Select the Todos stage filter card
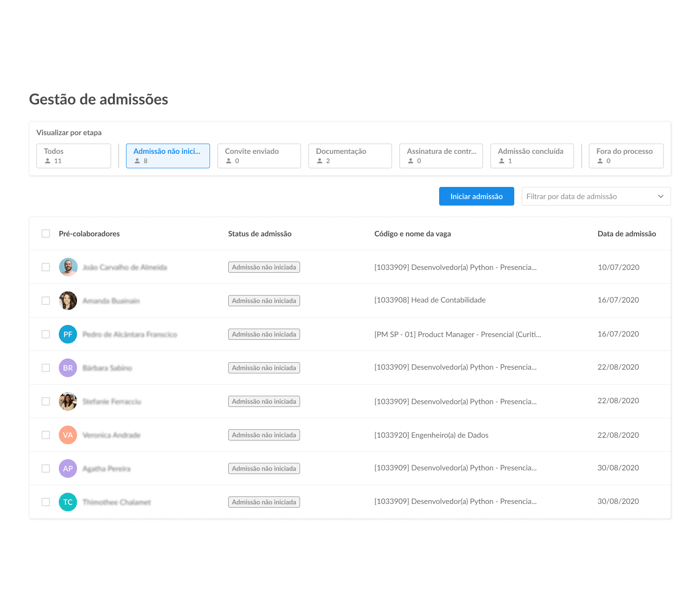This screenshot has height=606, width=700. click(x=74, y=156)
